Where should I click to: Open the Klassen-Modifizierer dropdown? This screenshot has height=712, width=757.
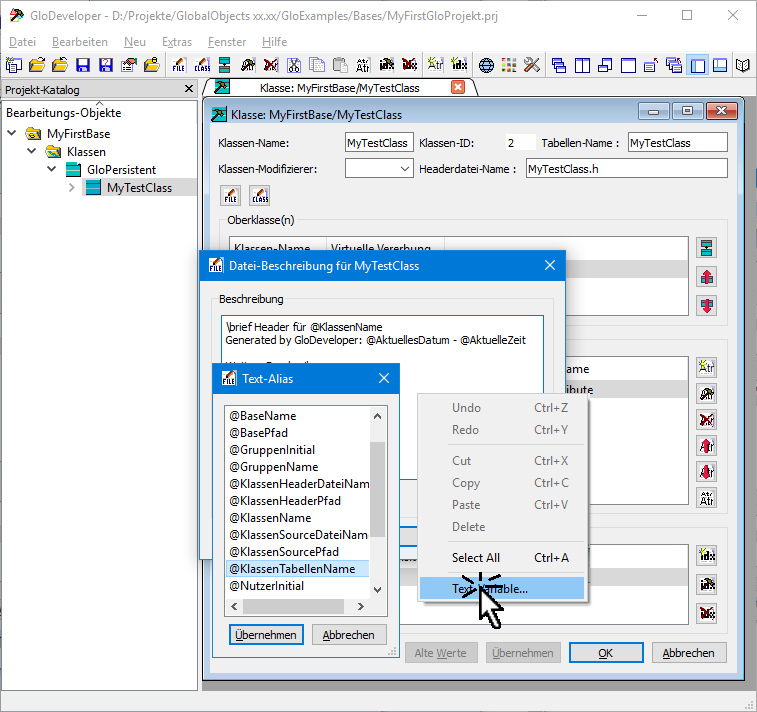pos(405,168)
